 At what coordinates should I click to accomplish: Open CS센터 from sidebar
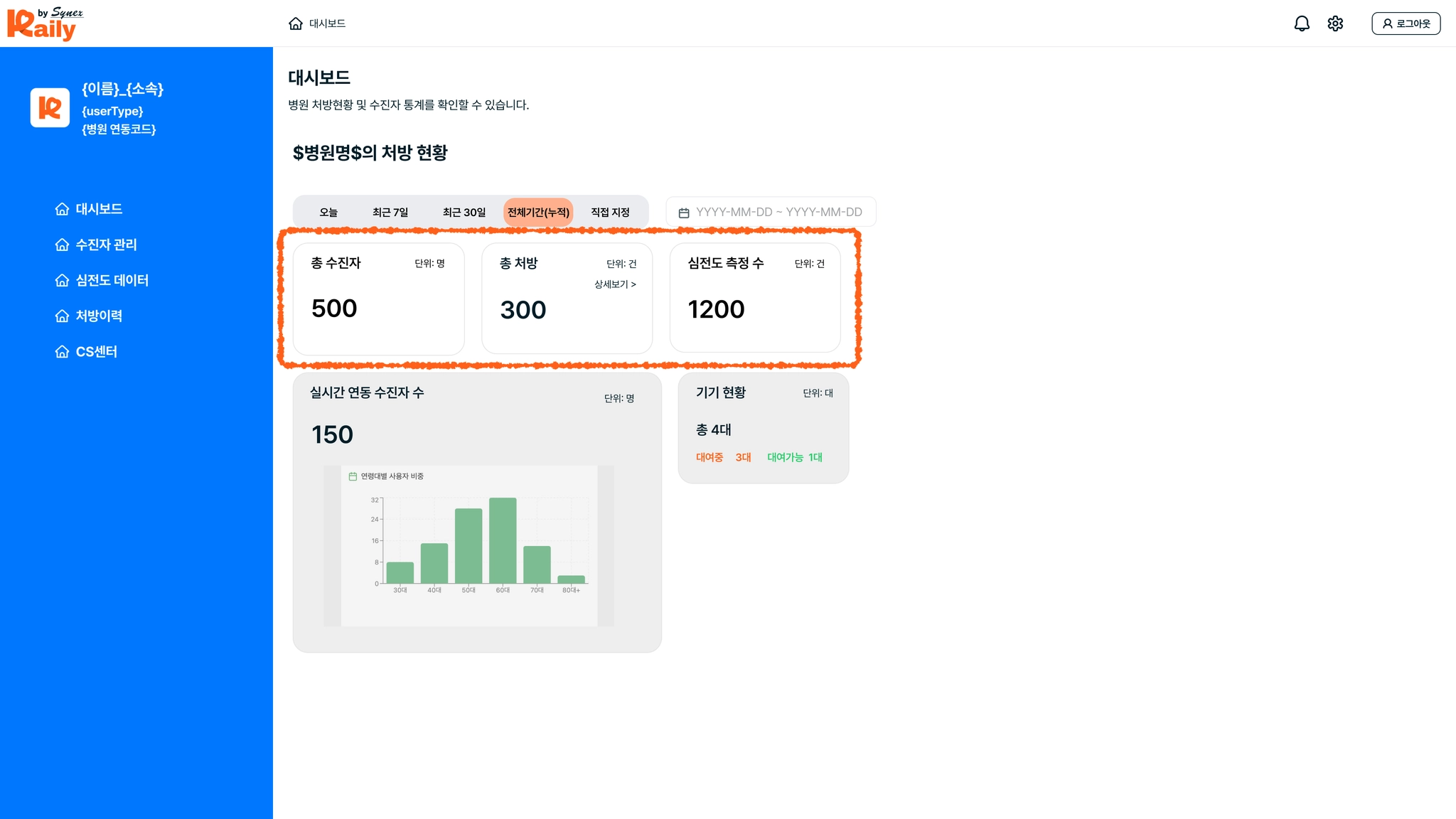click(96, 352)
